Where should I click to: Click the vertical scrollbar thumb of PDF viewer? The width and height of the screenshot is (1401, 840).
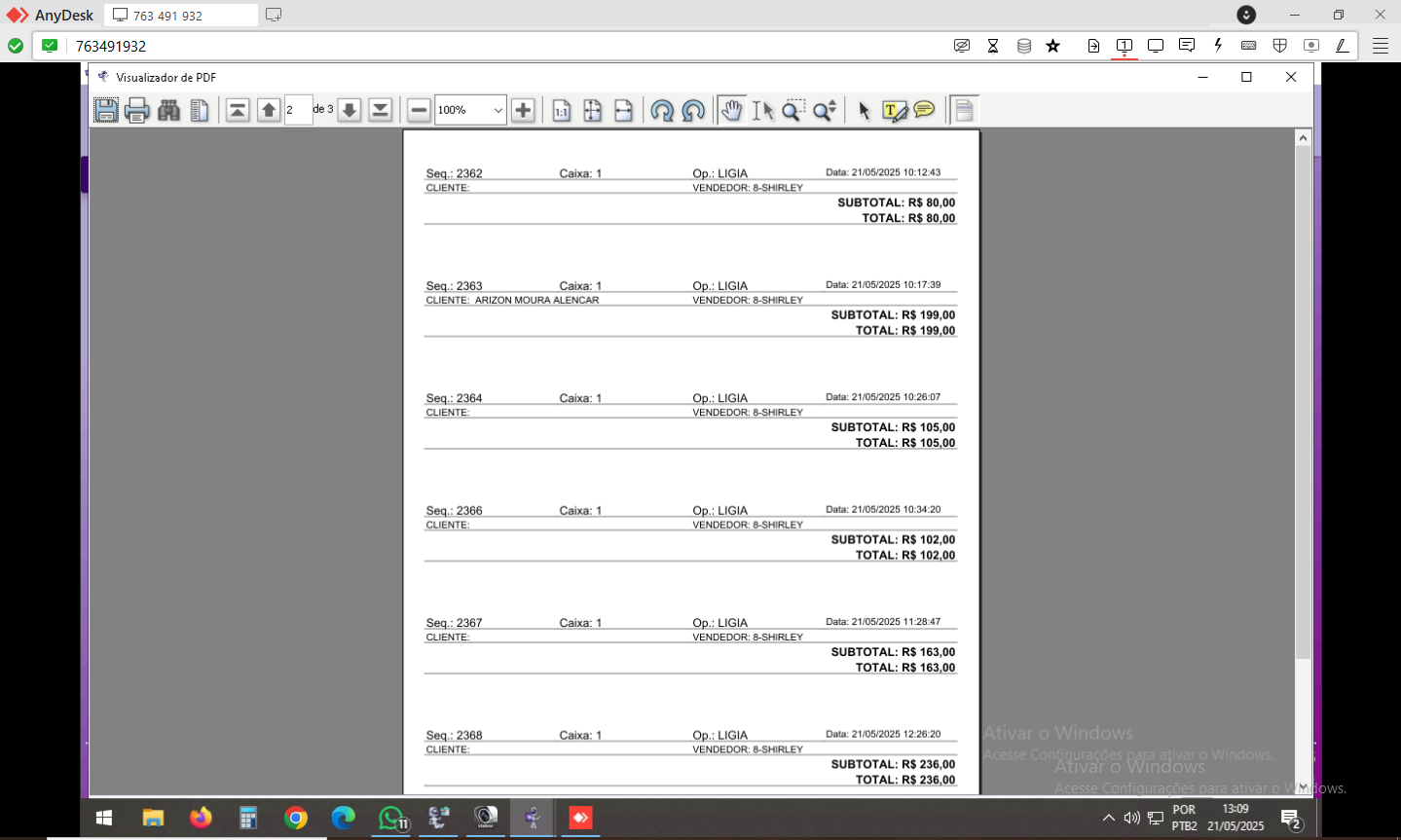[1303, 403]
